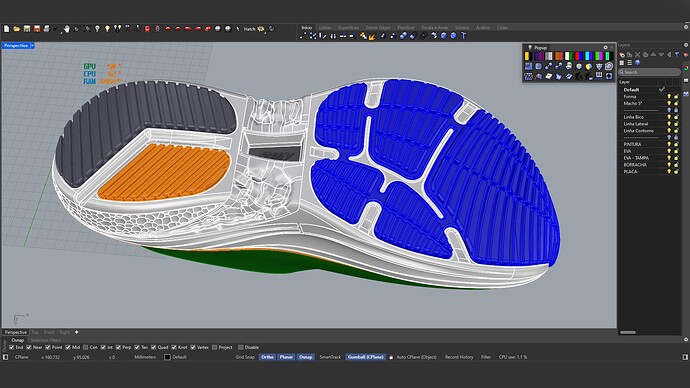The width and height of the screenshot is (690, 388).
Task: Click Move layer down arrow icon
Action: pos(661,55)
